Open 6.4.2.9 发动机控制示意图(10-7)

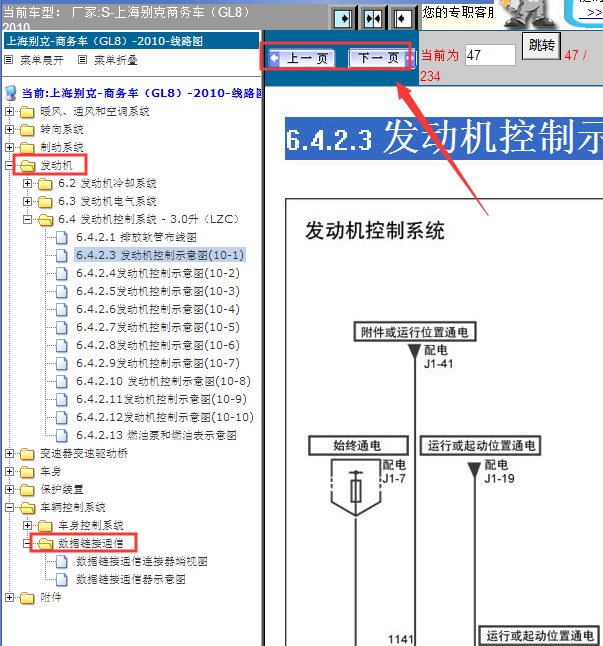158,363
